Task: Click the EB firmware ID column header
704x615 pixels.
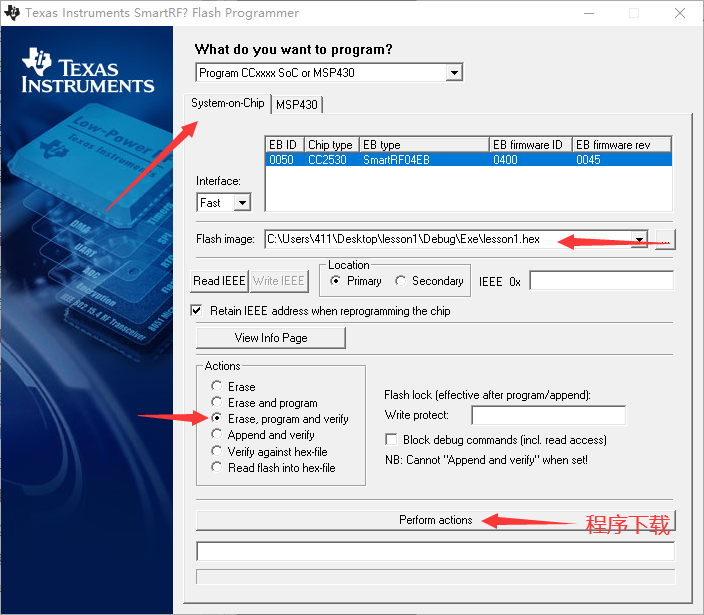Action: 531,145
